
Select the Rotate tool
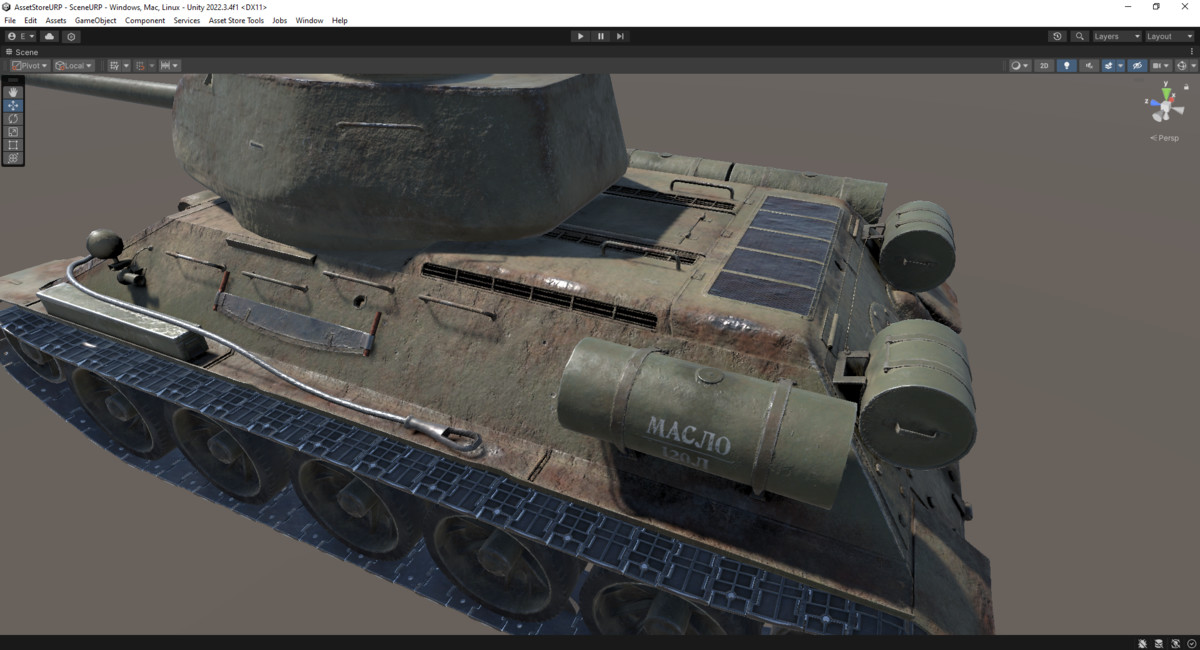(x=12, y=118)
